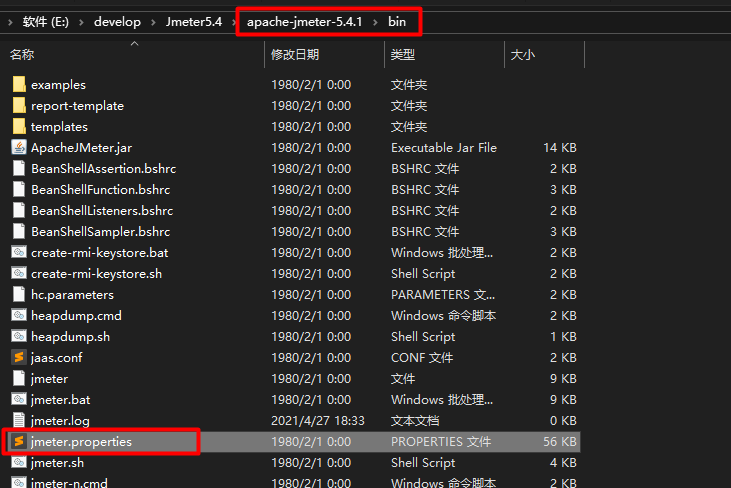Click the create-rmi-keystore.bat batch icon
The height and width of the screenshot is (488, 731).
[19, 252]
